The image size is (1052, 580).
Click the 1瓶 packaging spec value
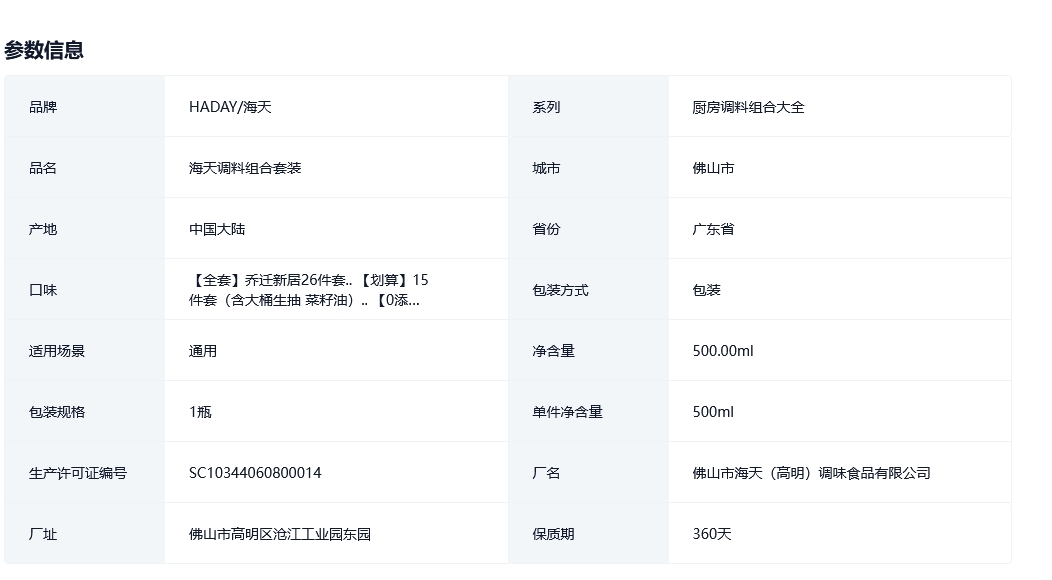[200, 413]
